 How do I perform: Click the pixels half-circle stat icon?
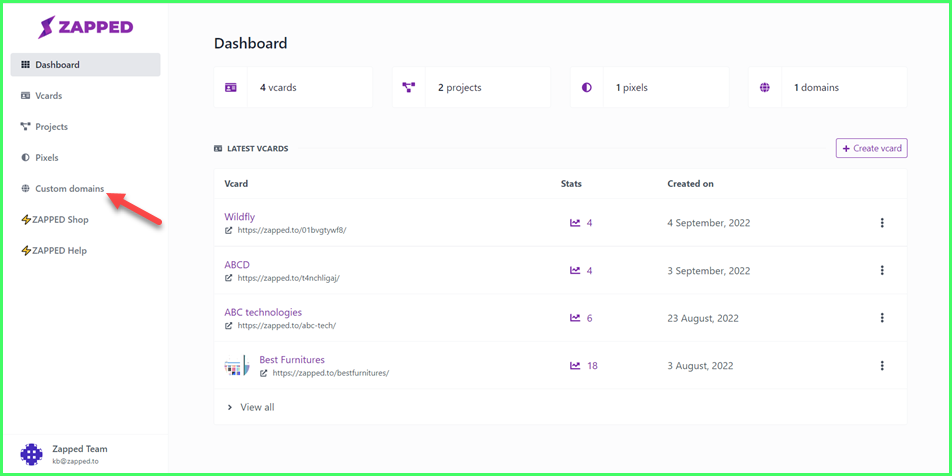(586, 87)
